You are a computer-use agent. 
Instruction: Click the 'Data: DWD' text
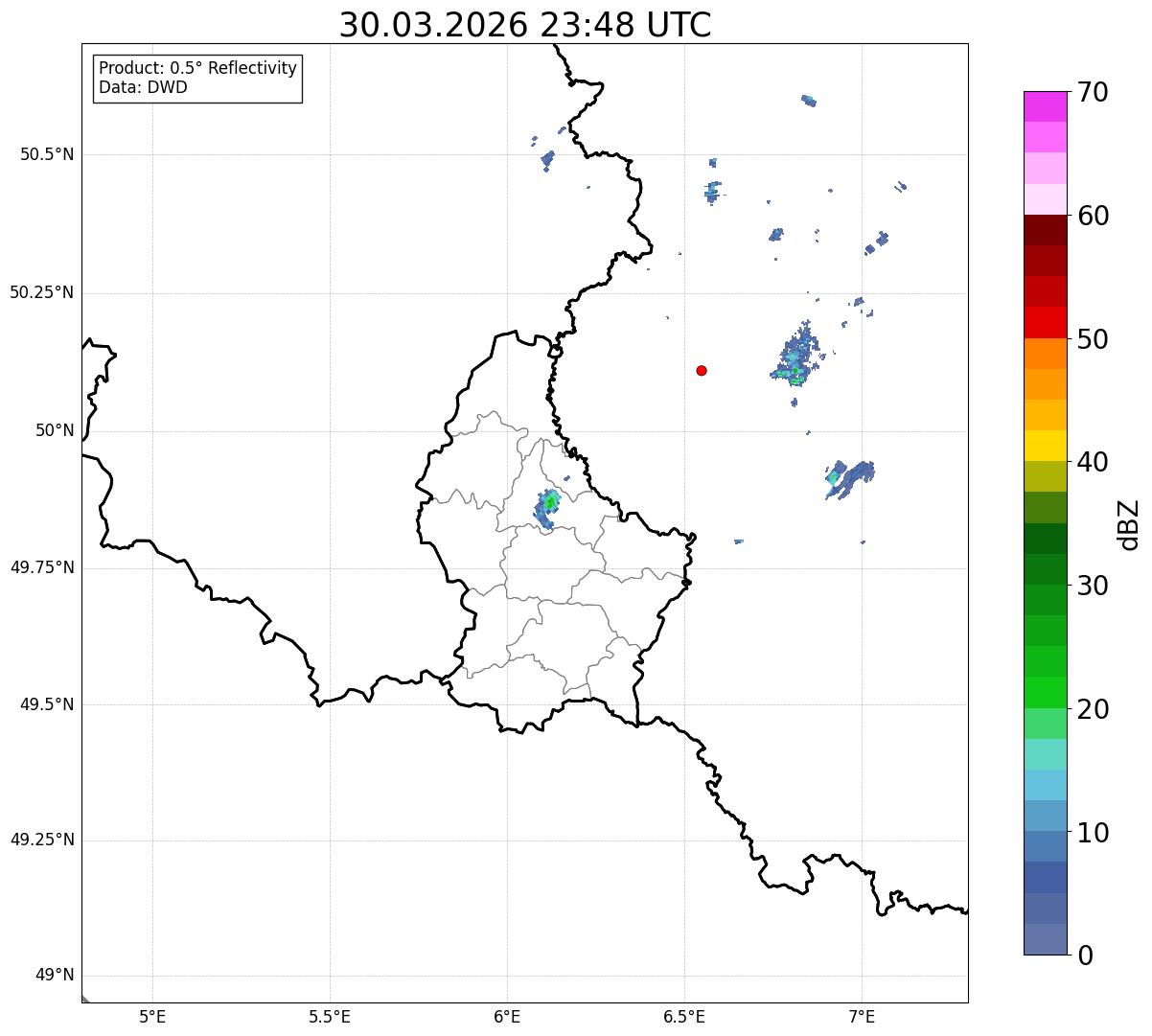[143, 88]
